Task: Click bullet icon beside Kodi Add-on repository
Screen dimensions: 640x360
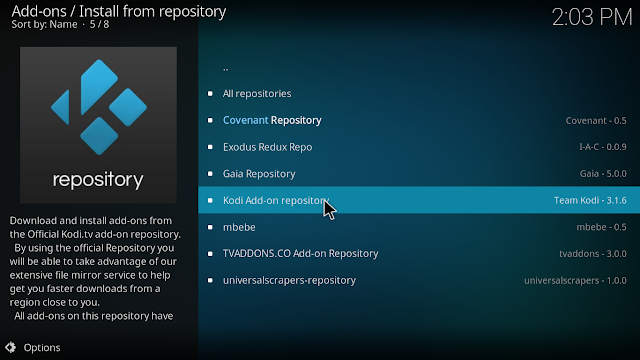Action: click(210, 200)
